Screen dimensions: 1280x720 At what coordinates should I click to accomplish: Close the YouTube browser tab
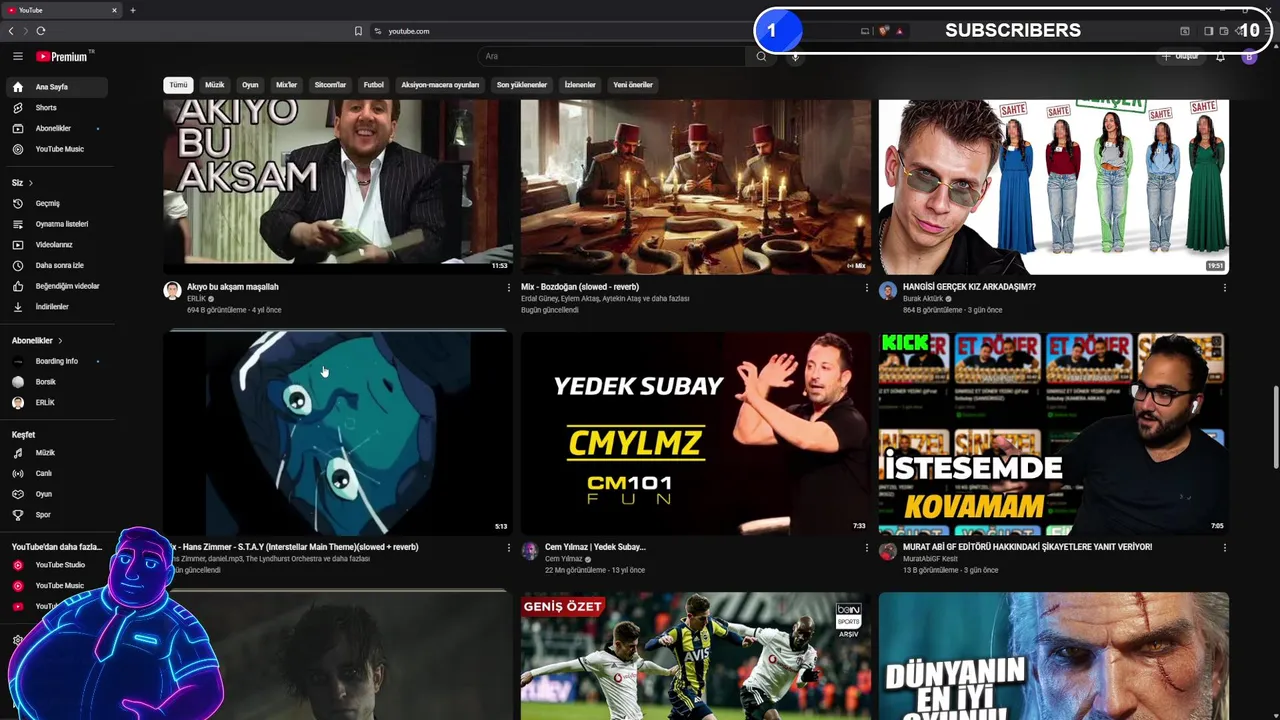pos(114,10)
